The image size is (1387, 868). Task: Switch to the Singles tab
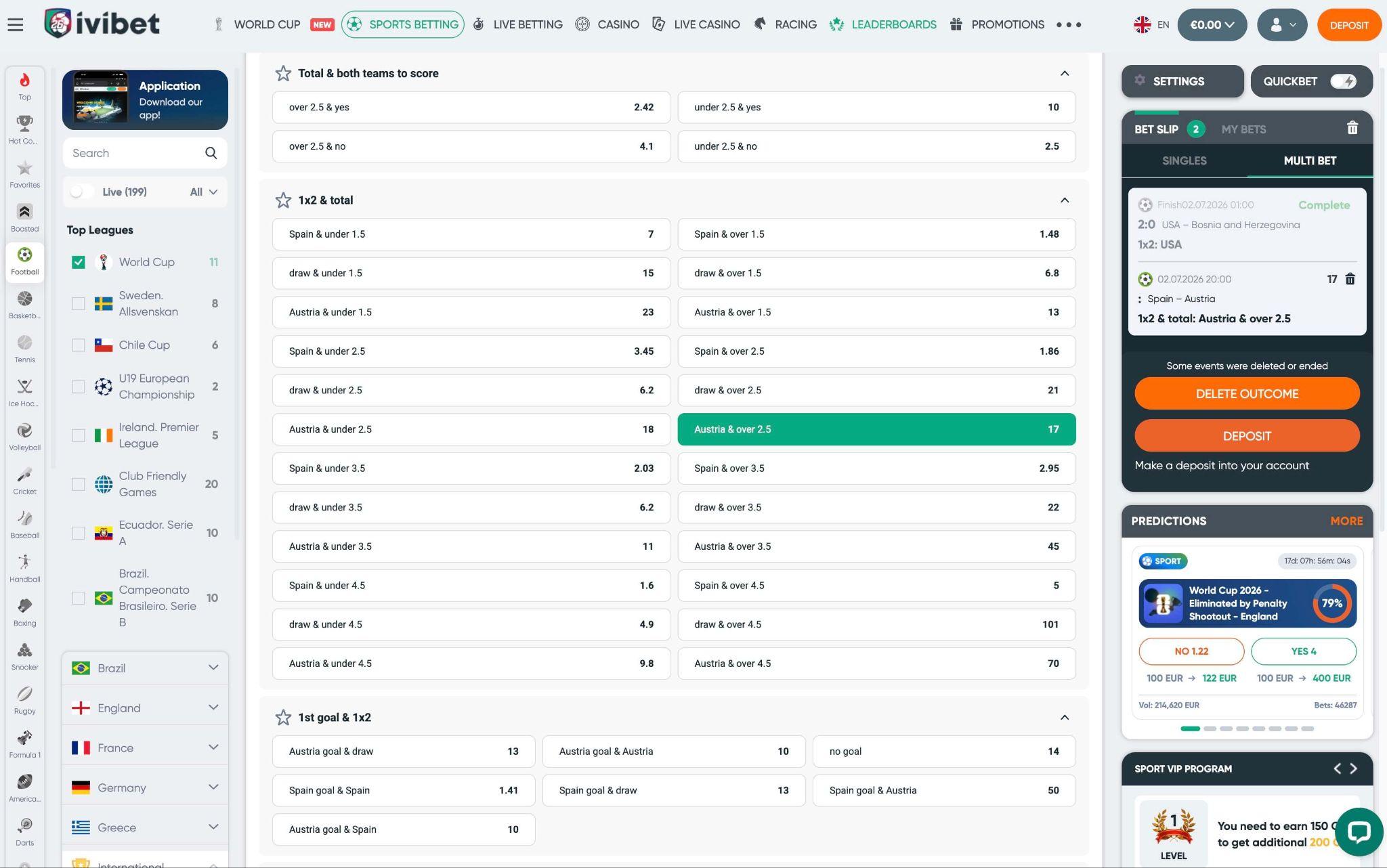click(1184, 160)
